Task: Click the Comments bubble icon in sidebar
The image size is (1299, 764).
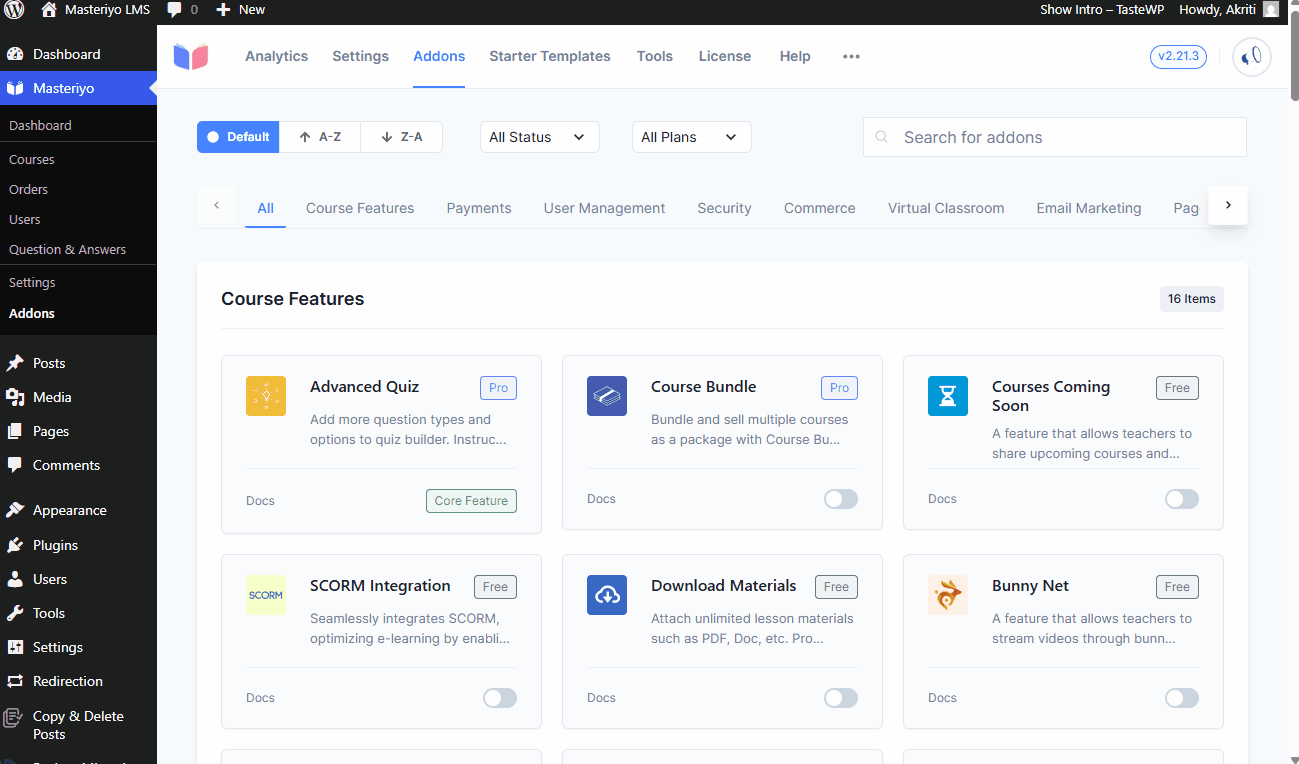Action: click(15, 465)
